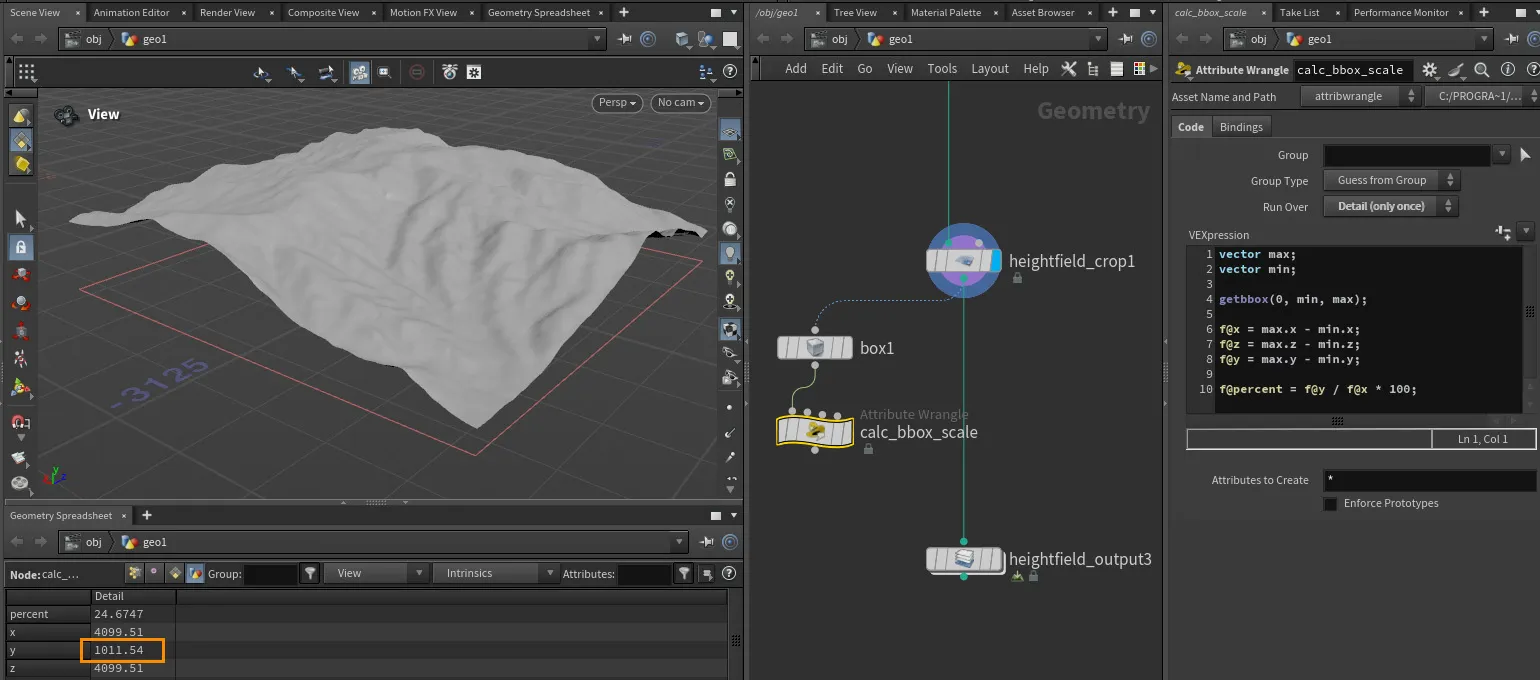Select the heightfield_output3 node
Viewport: 1540px width, 680px height.
coord(963,560)
